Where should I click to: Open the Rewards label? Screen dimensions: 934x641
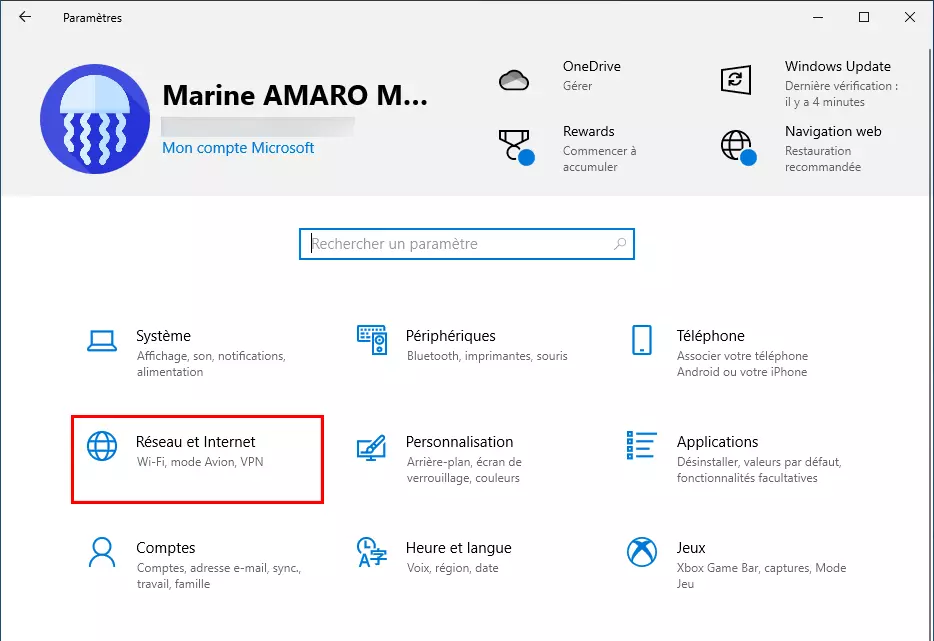click(x=589, y=131)
